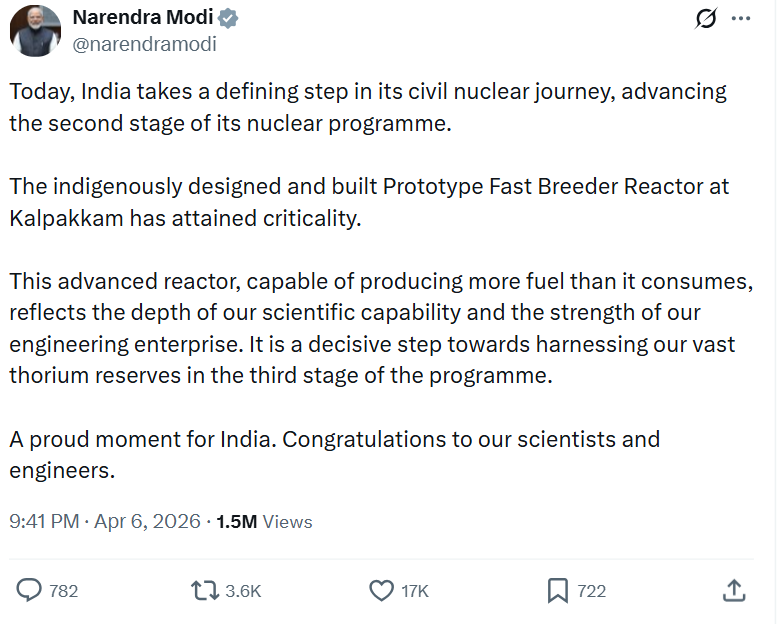The width and height of the screenshot is (778, 624).
Task: Click the 3.6K reposts count
Action: (243, 591)
